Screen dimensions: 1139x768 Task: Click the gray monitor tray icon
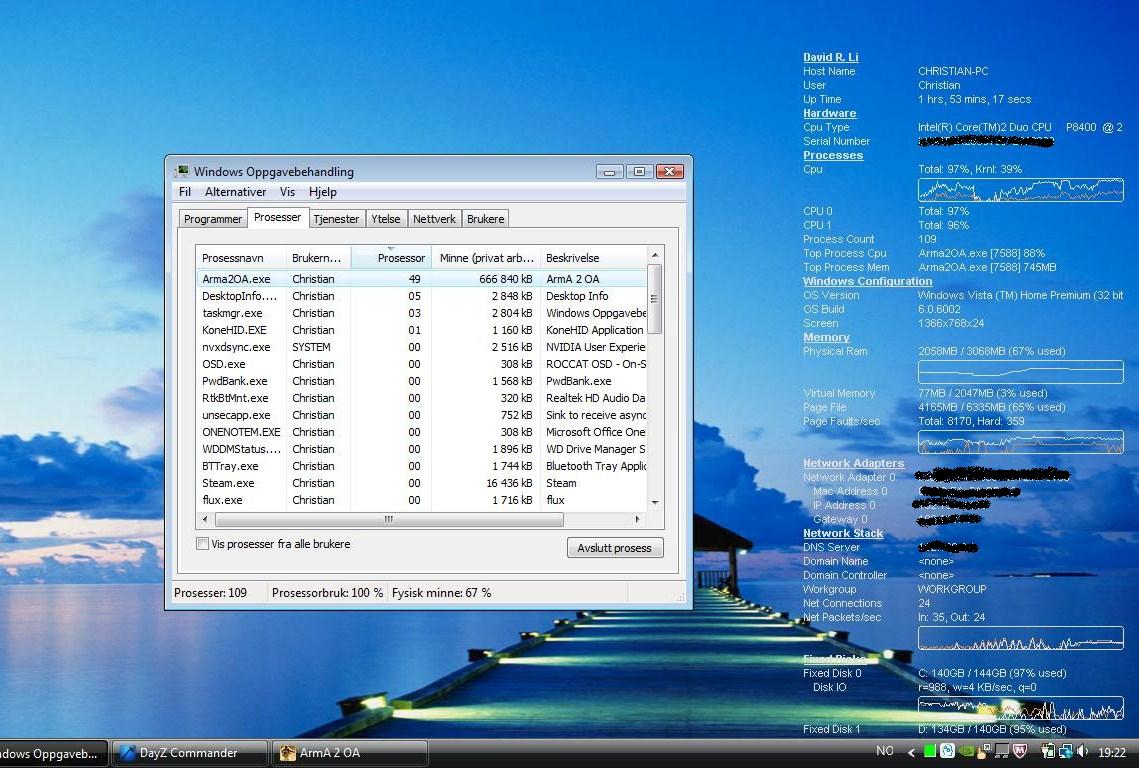[1002, 751]
